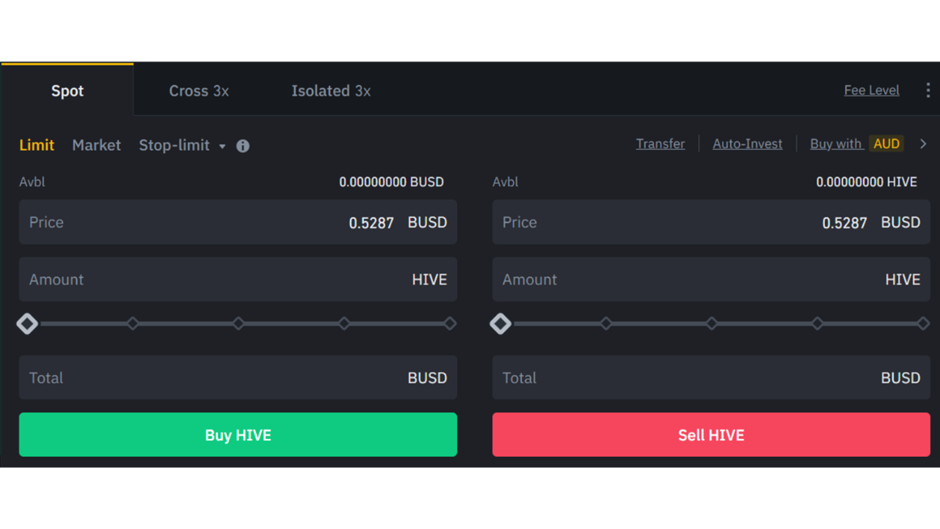The image size is (940, 529).
Task: Set the sell slider to 25% marker
Action: point(606,324)
